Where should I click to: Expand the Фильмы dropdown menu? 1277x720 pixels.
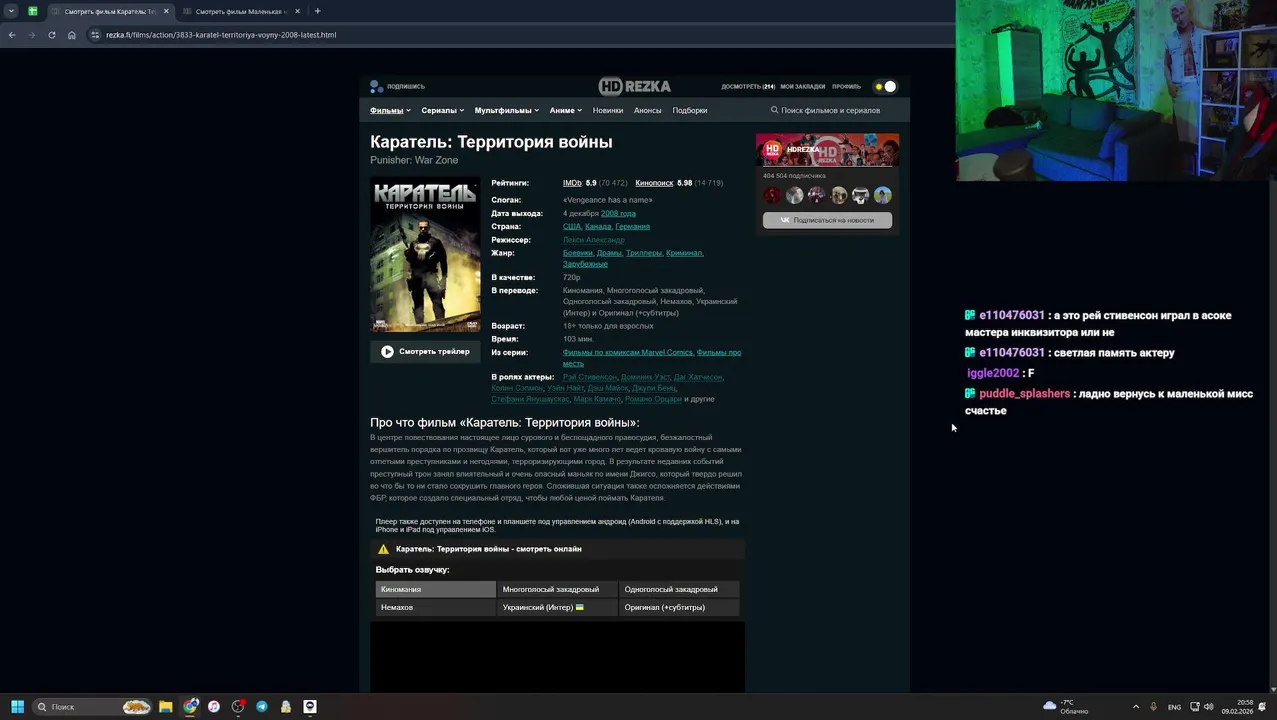pyautogui.click(x=390, y=110)
